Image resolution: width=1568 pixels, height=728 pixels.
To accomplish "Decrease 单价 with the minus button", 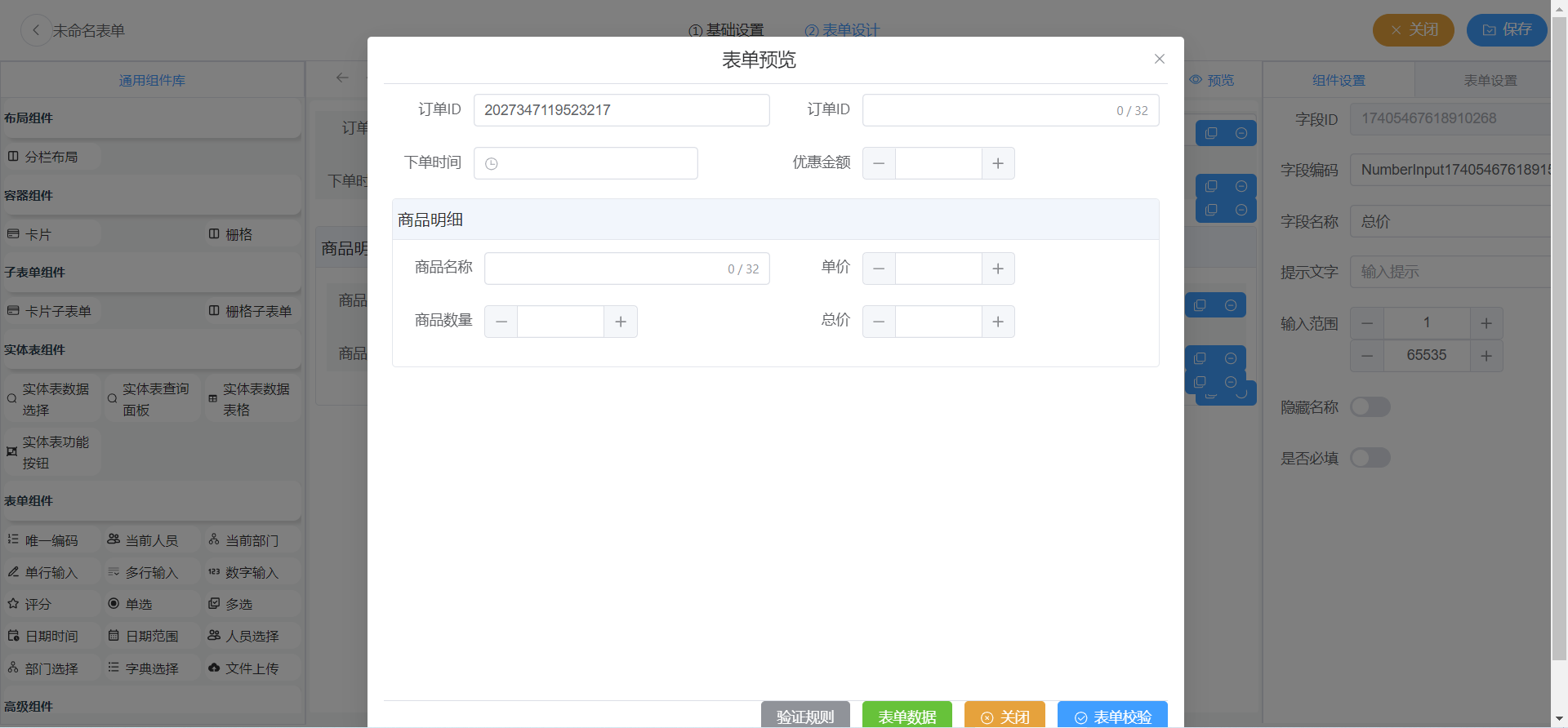I will coord(879,269).
